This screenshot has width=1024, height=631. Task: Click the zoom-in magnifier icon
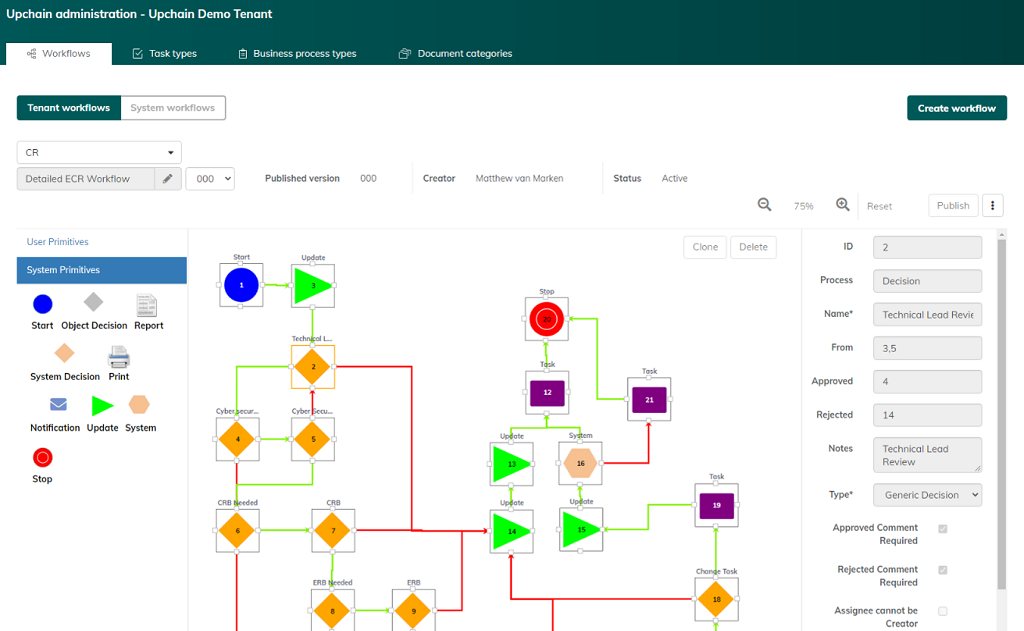coord(842,204)
